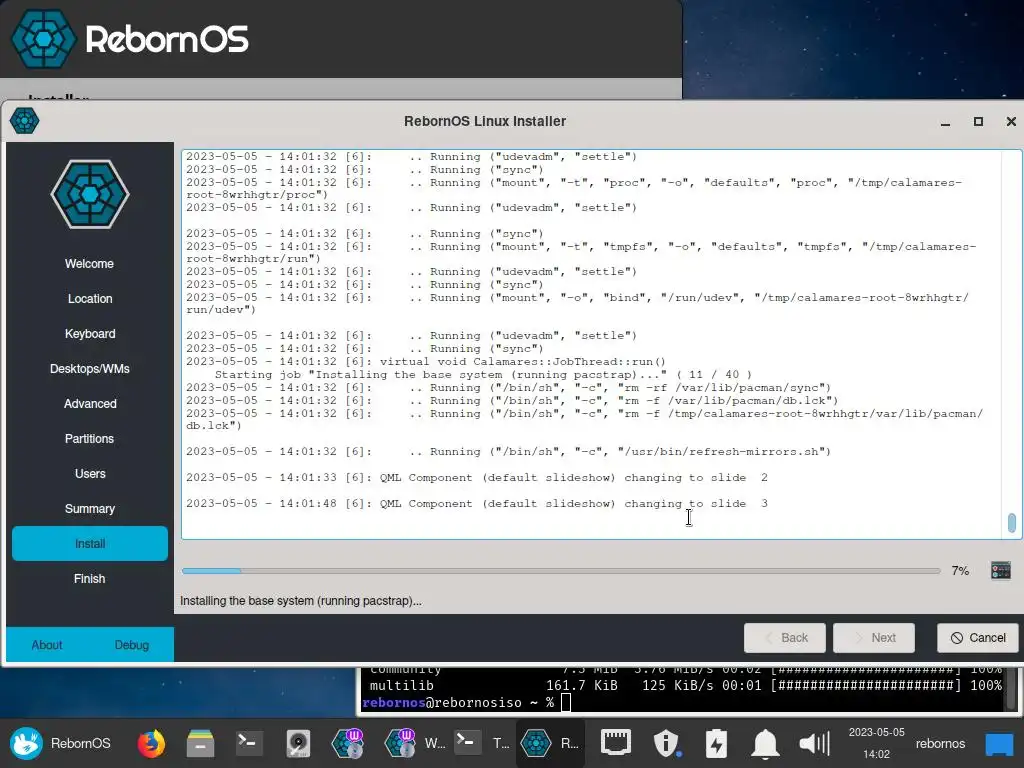The width and height of the screenshot is (1024, 768).
Task: Open the security shield tray icon
Action: 666,743
